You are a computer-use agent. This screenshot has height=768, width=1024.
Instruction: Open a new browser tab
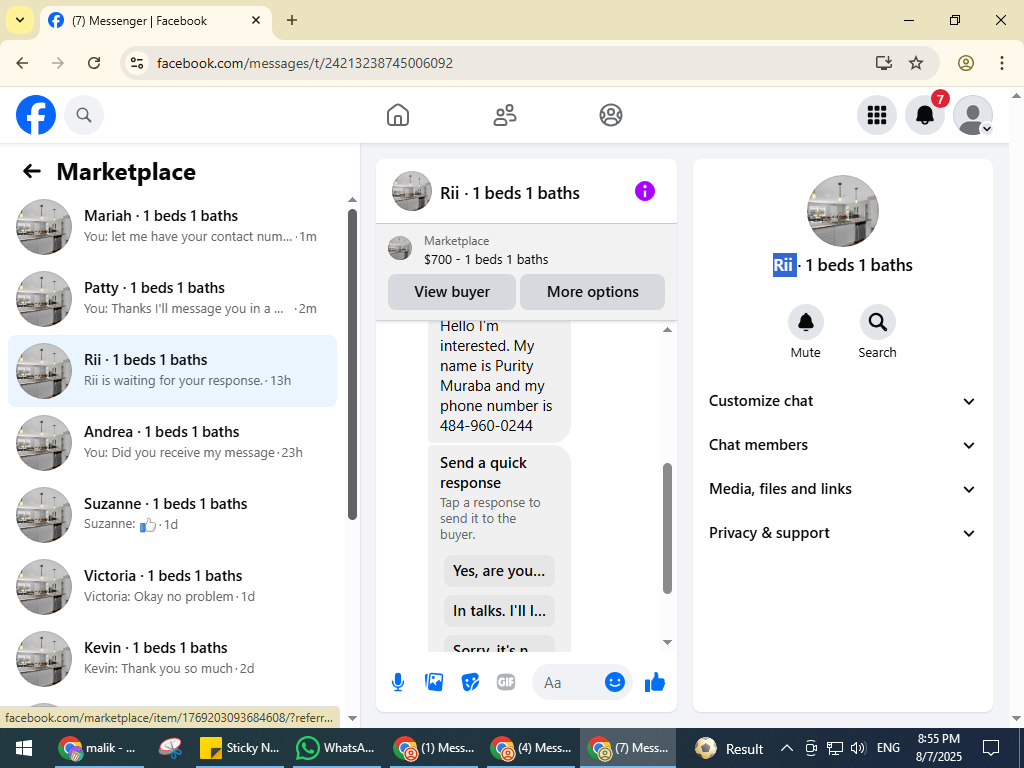point(292,20)
